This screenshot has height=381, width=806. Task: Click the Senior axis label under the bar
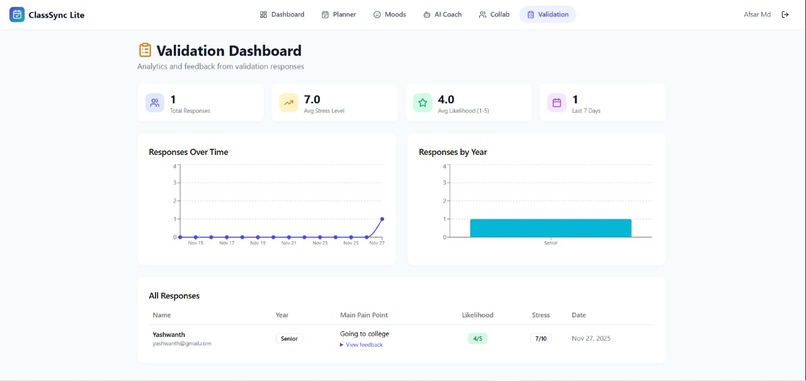click(x=551, y=243)
